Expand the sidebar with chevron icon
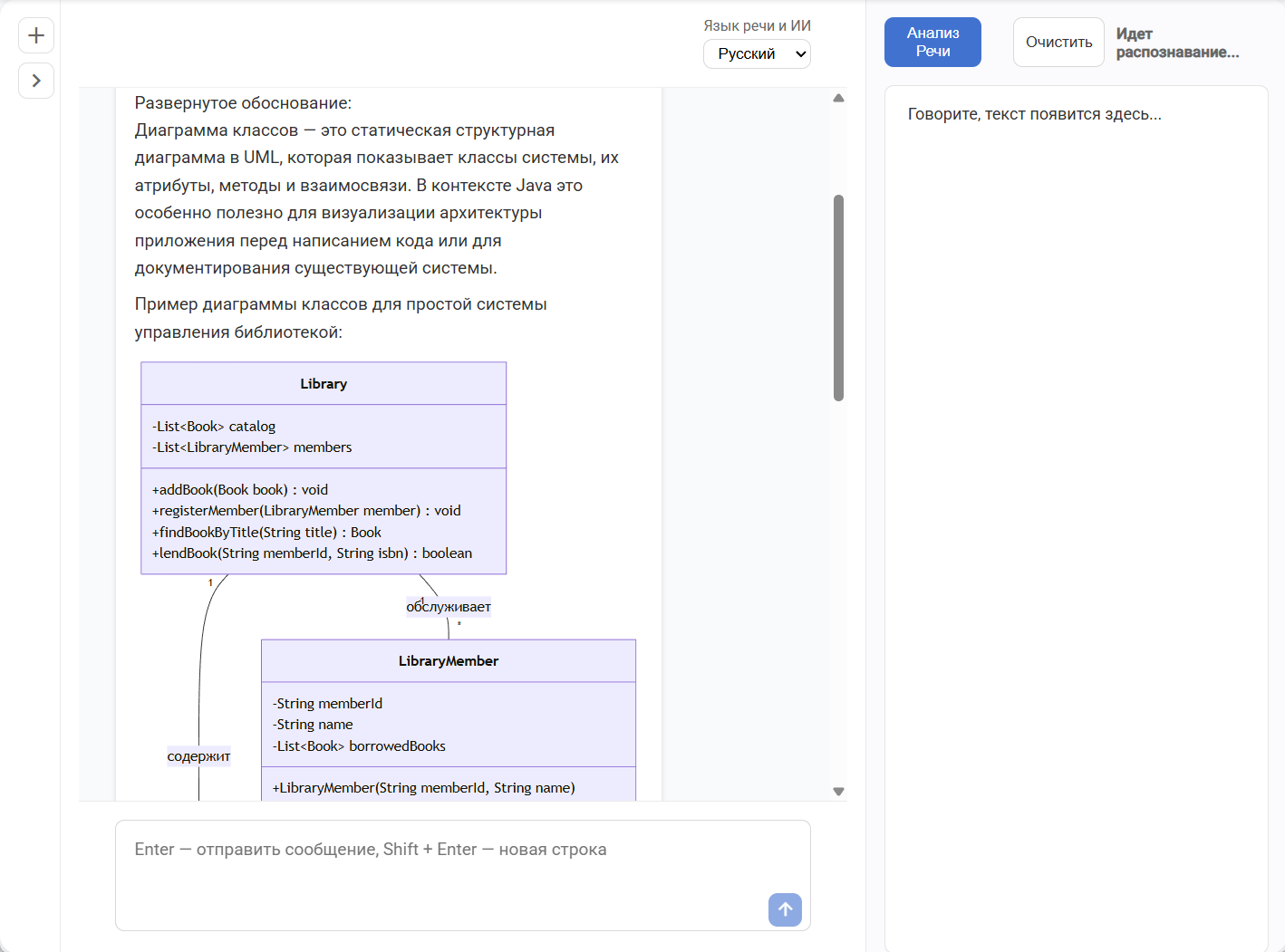1285x952 pixels. point(36,81)
